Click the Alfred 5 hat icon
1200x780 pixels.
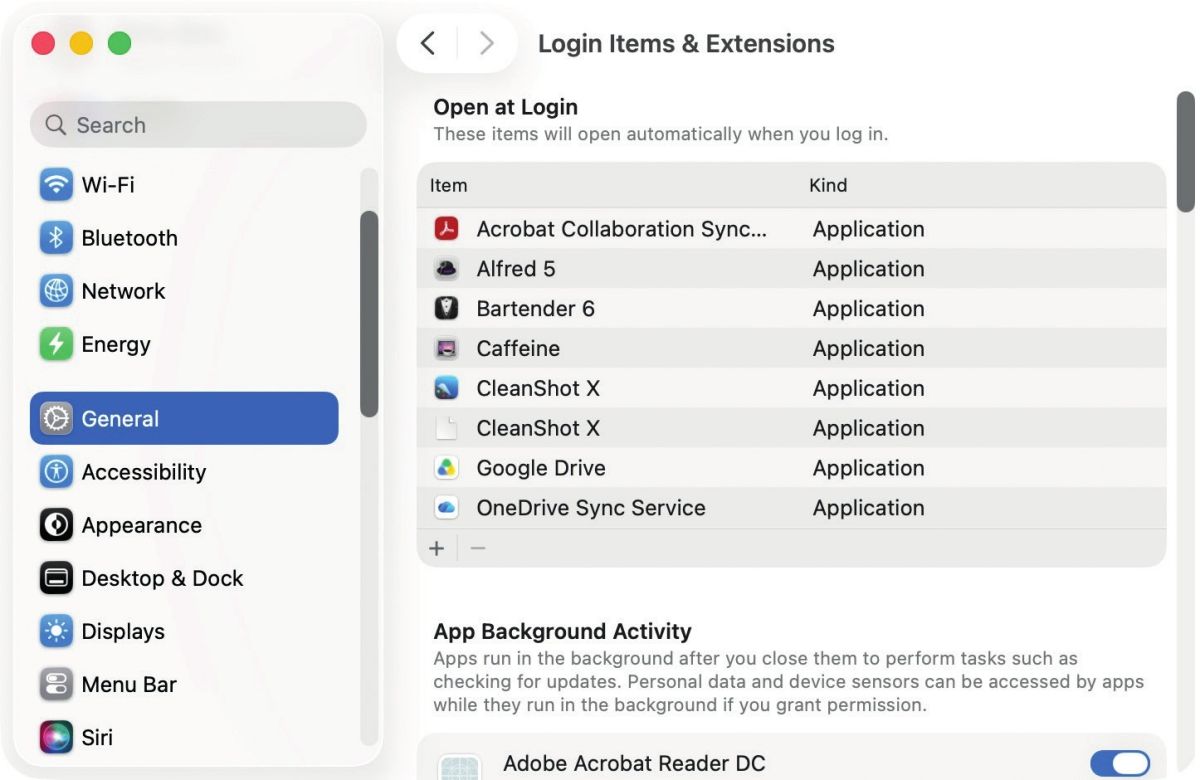click(x=446, y=269)
